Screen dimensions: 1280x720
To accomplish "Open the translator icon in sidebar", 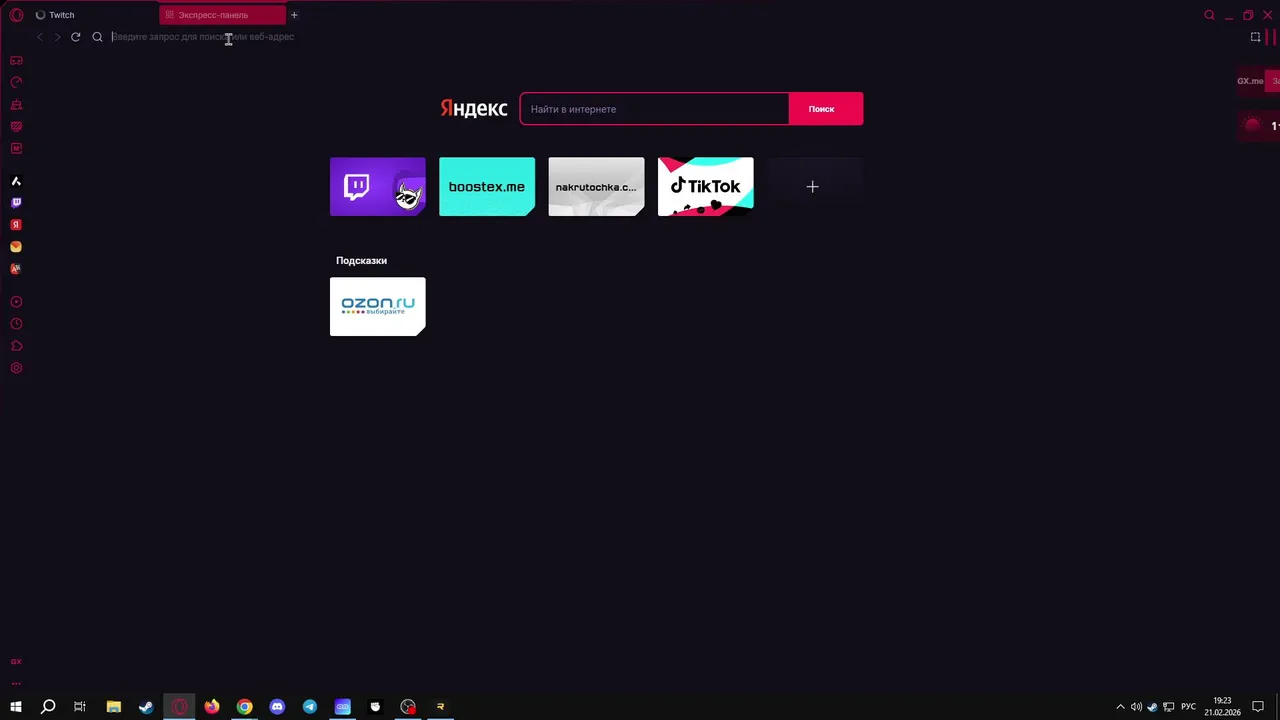I will pos(16,269).
